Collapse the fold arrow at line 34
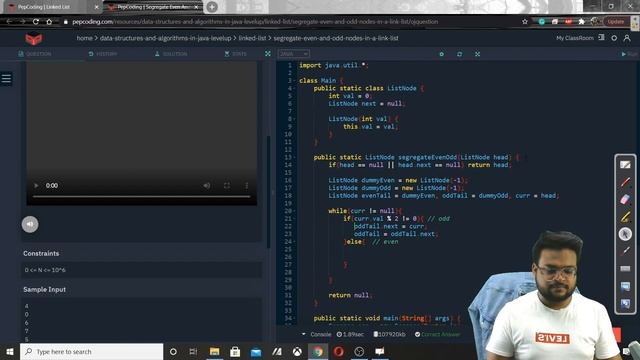This screenshot has height=360, width=640. 294,318
